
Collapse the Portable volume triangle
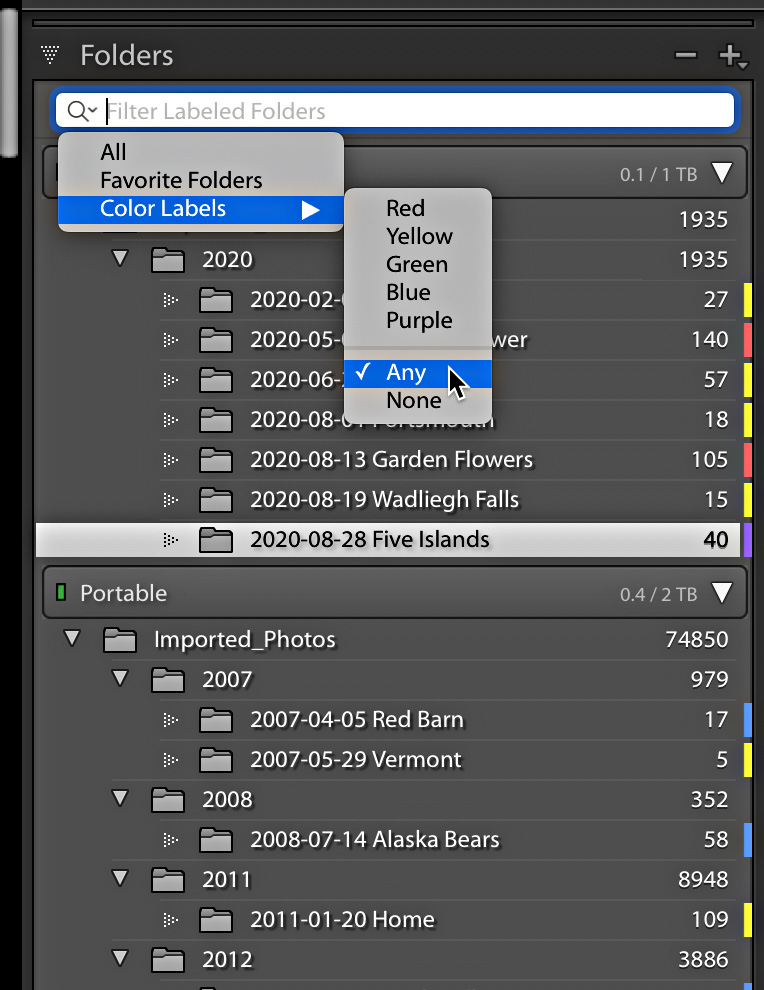coord(722,593)
